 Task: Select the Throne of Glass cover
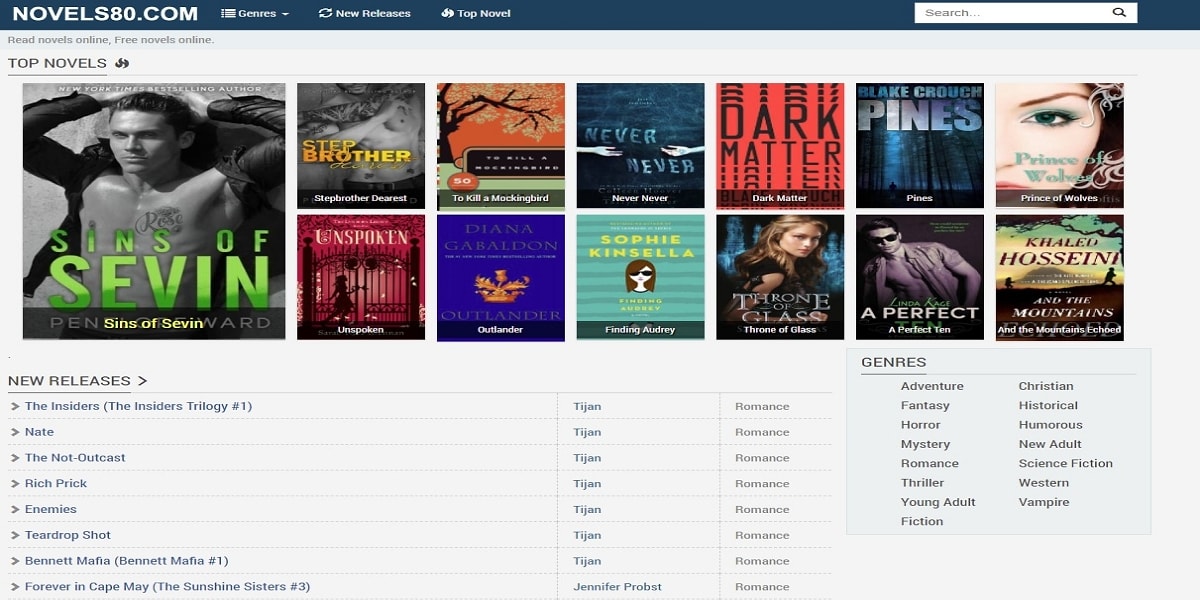click(x=780, y=277)
